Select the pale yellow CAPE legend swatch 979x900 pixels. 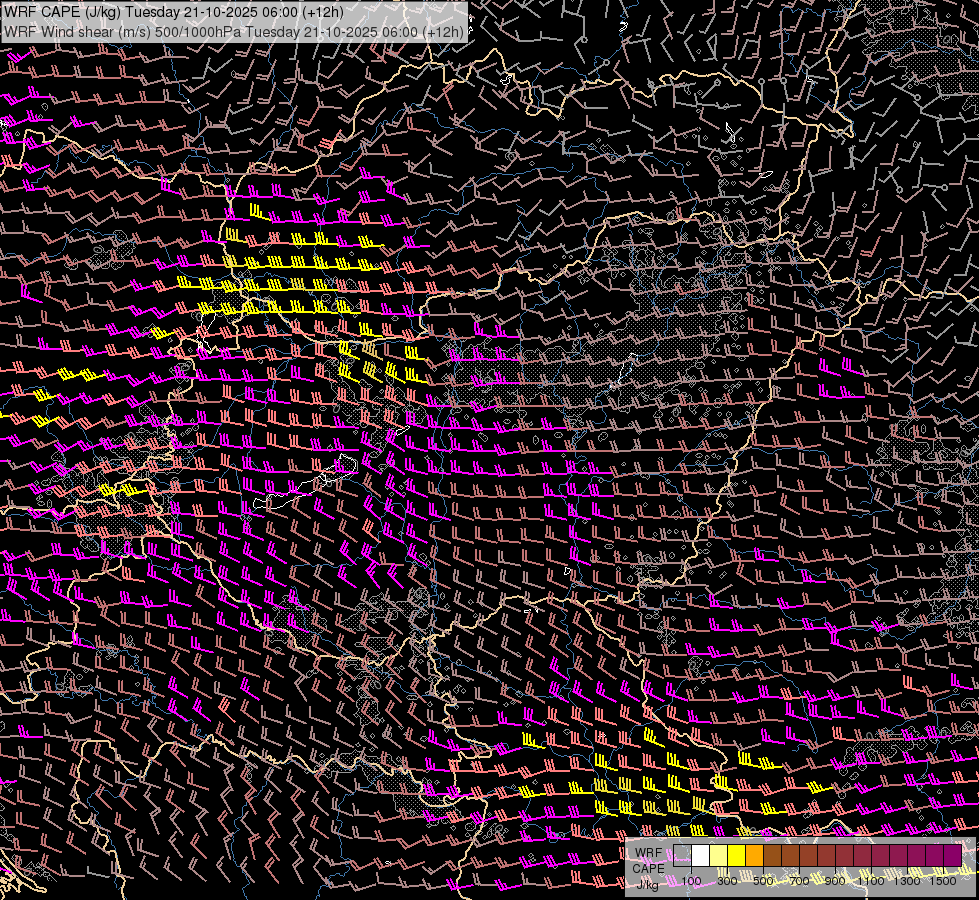718,856
